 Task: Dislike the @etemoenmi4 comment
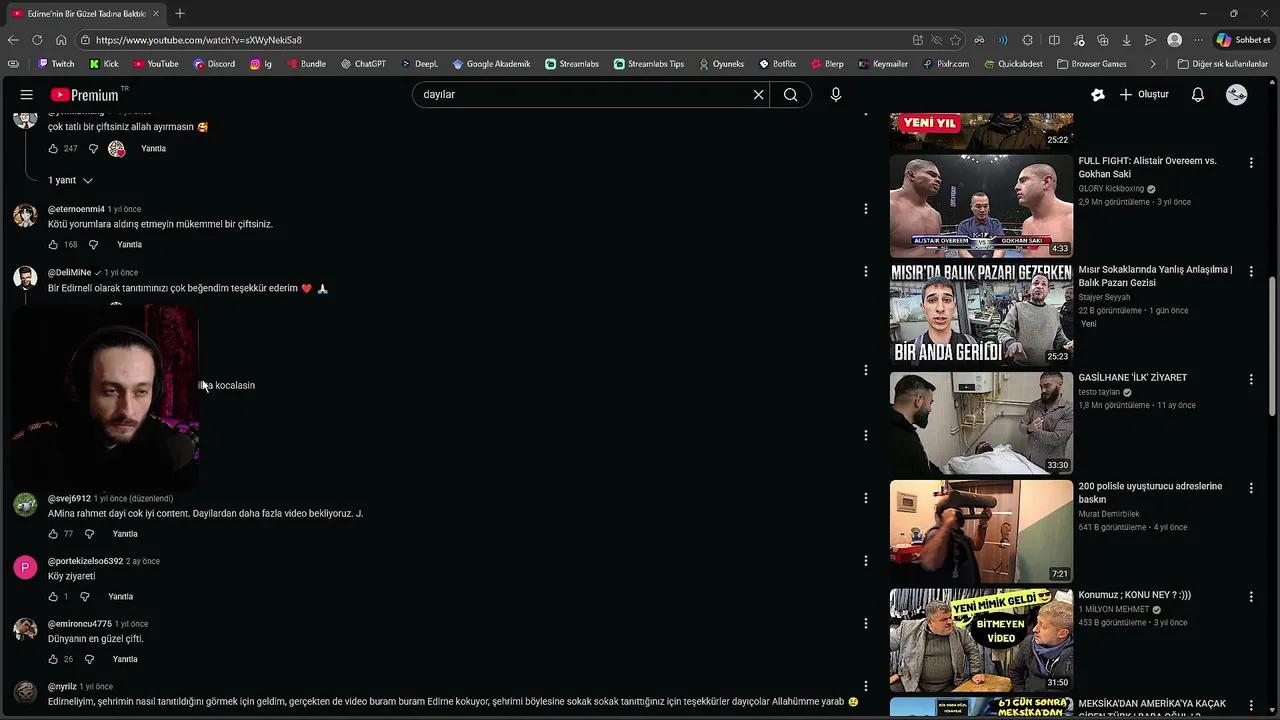(93, 245)
